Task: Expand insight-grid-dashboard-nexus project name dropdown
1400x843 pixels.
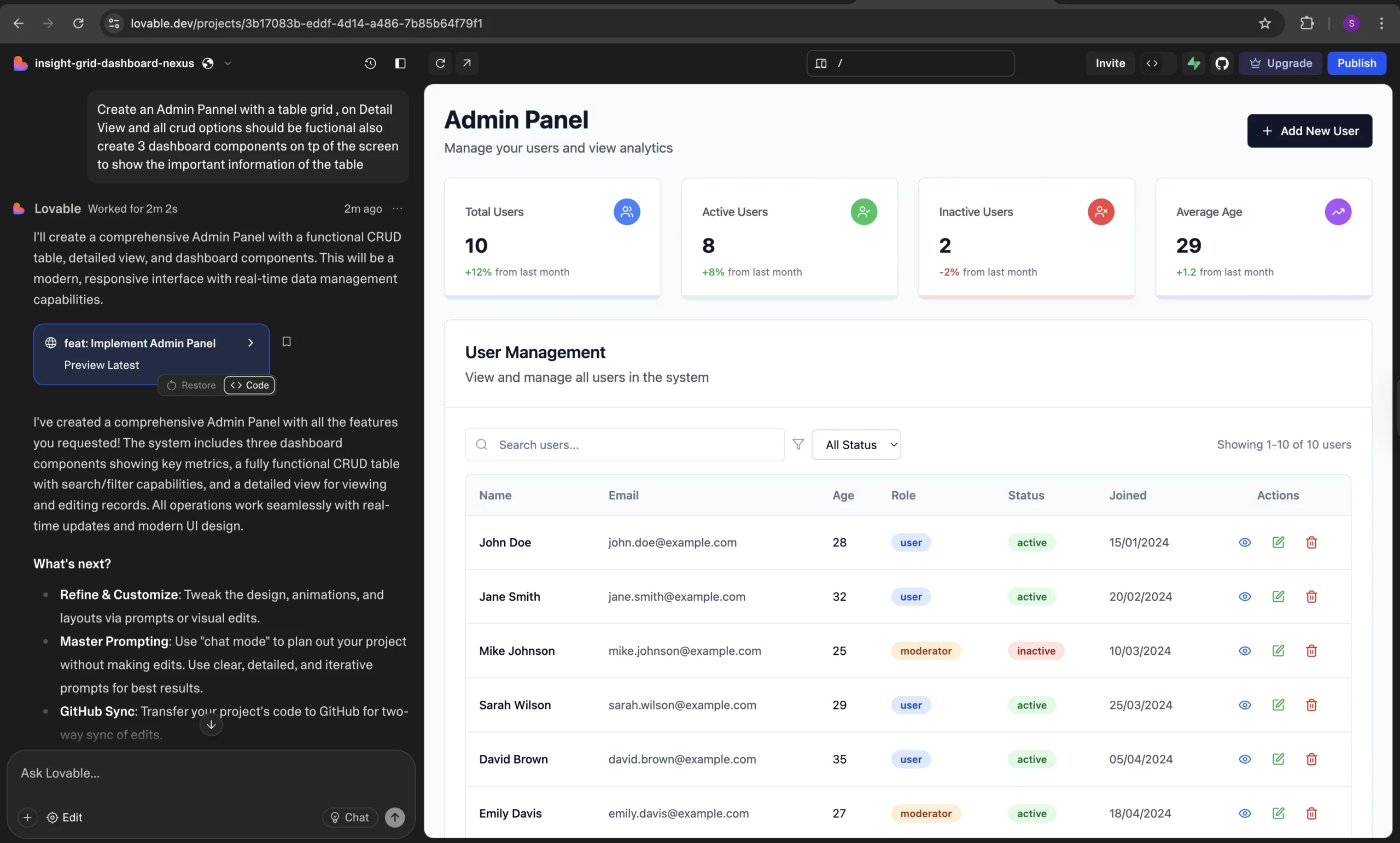Action: (x=227, y=63)
